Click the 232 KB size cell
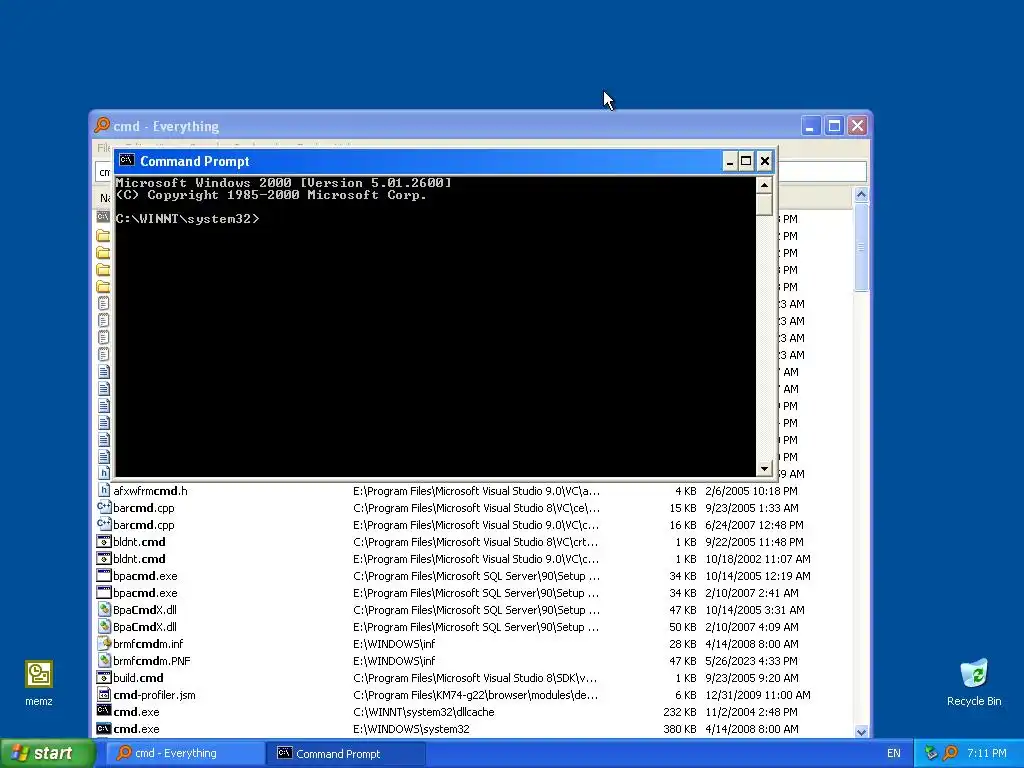Screen dimensions: 1024x768 click(679, 711)
